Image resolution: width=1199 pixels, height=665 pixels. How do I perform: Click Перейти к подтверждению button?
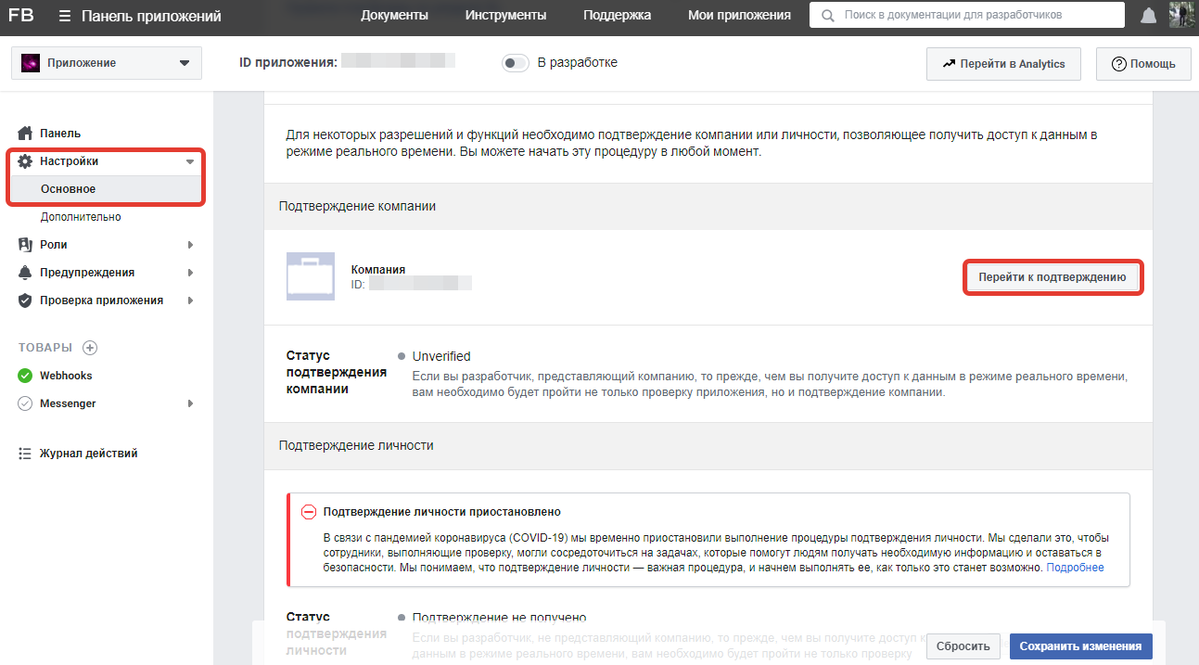point(1052,277)
